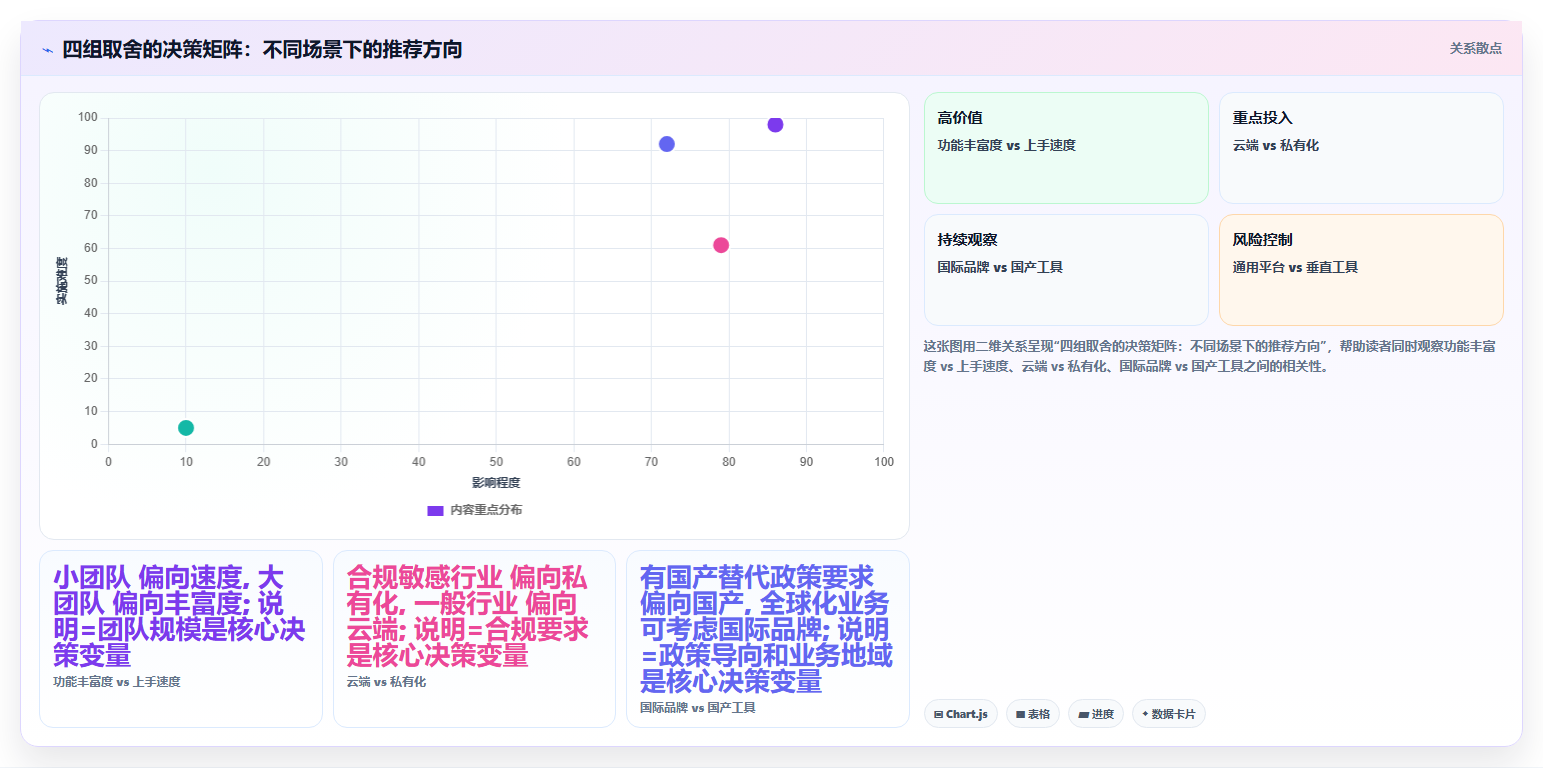Click the blue 有国产替代政策要求 headline
Viewport: 1543px width, 768px height.
767,630
